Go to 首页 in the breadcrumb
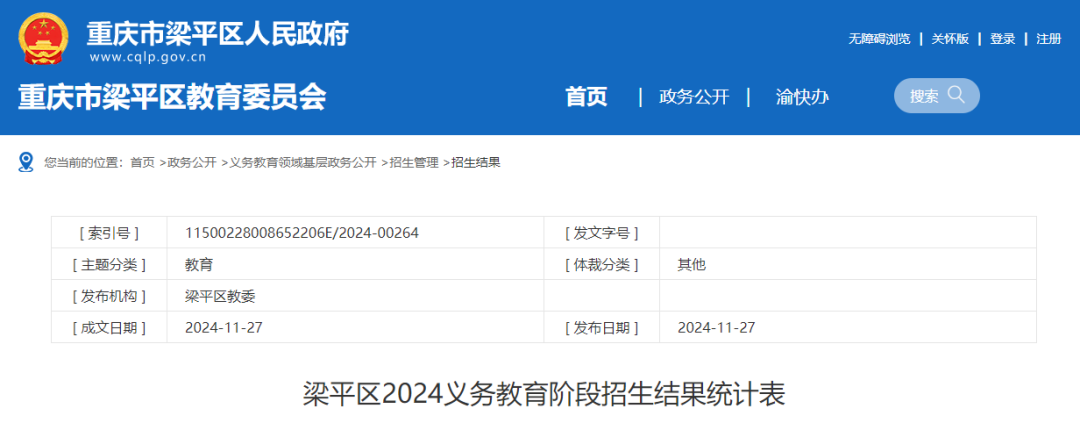Viewport: 1080px width, 423px height. 142,162
